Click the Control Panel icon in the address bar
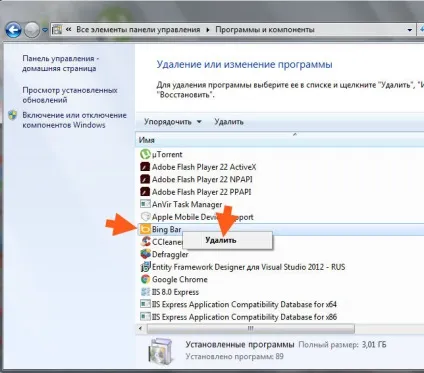This screenshot has width=424, height=373. click(57, 30)
